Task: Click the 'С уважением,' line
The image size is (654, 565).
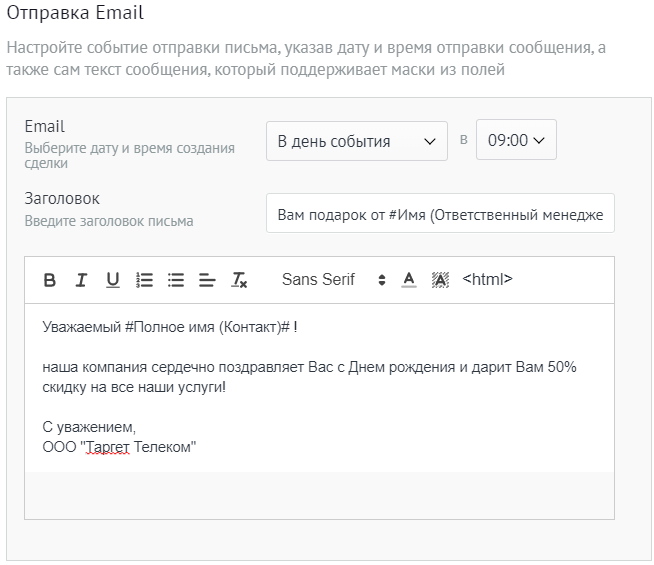Action: coord(89,427)
